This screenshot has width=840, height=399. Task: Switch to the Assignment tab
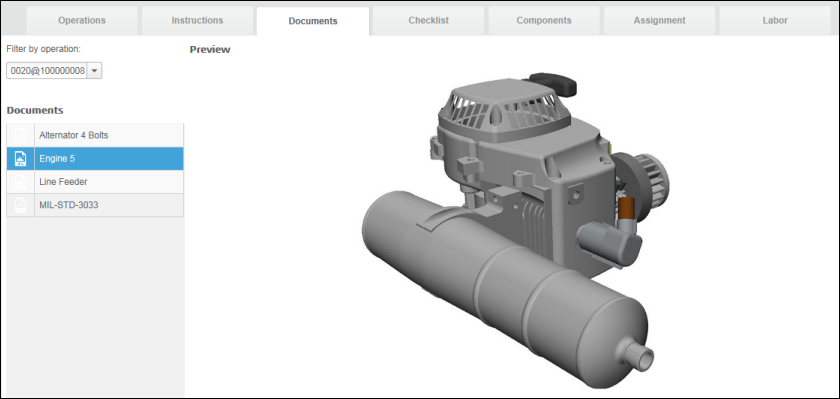[659, 20]
